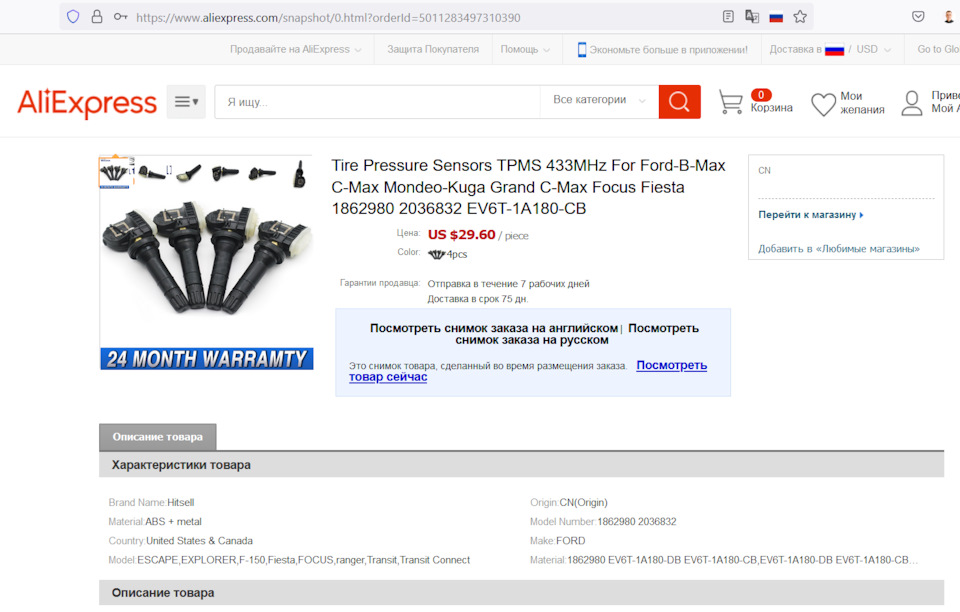Image resolution: width=960 pixels, height=612 pixels.
Task: Expand Продавайте на AliExpress menu
Action: pos(295,49)
